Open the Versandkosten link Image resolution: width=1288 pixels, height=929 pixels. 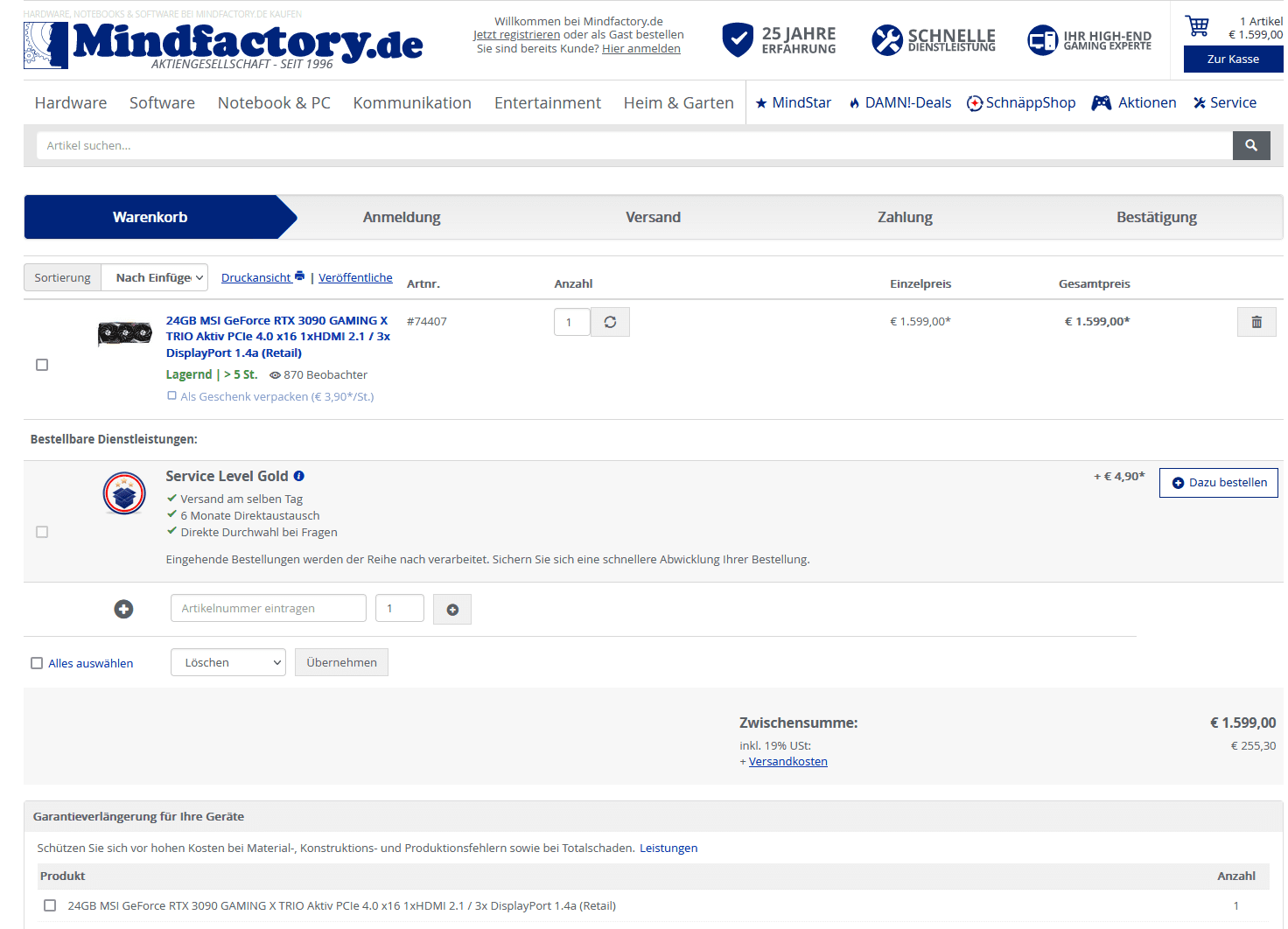[x=788, y=762]
